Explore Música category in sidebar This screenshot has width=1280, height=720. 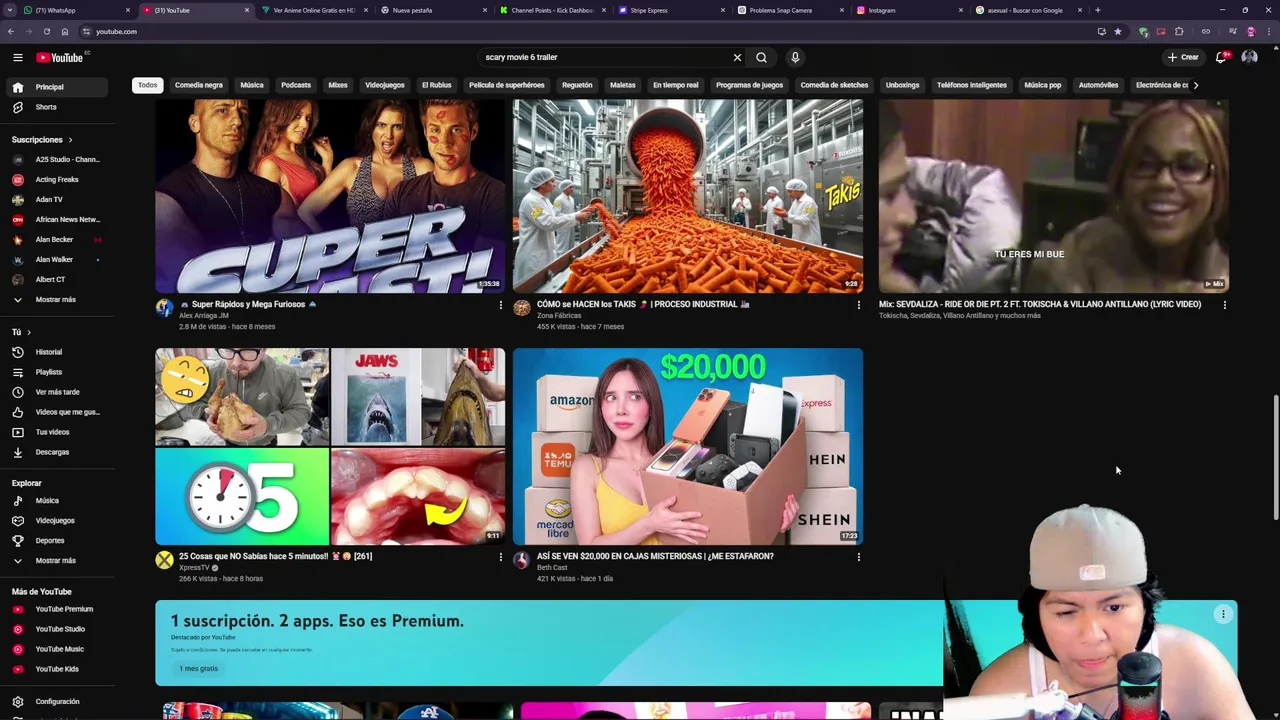(x=47, y=500)
